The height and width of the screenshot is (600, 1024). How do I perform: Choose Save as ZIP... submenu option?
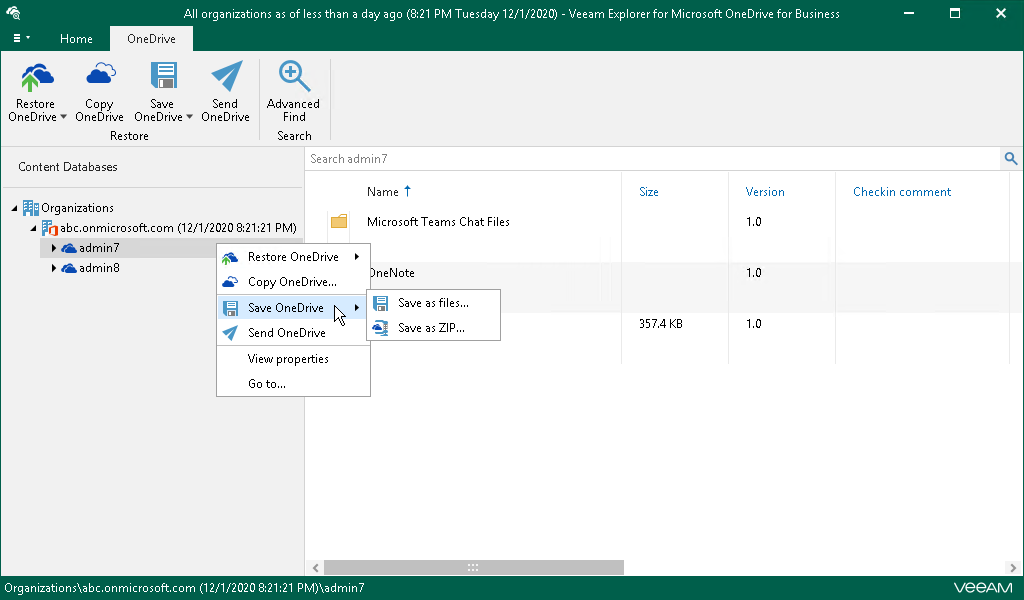434,328
